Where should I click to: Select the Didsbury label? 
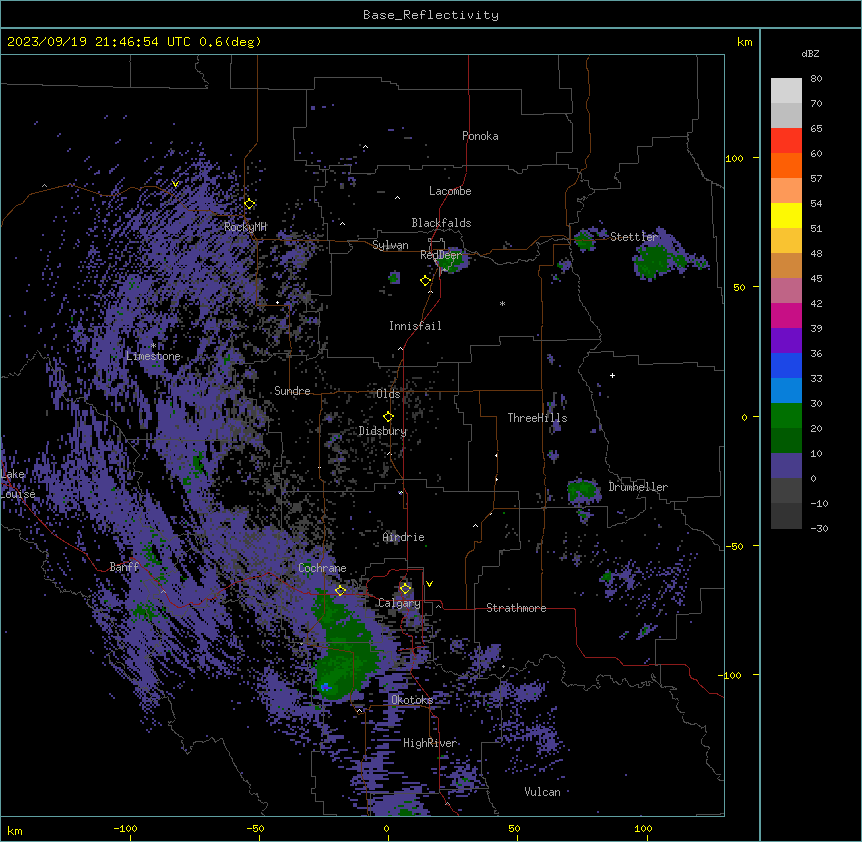pyautogui.click(x=383, y=431)
